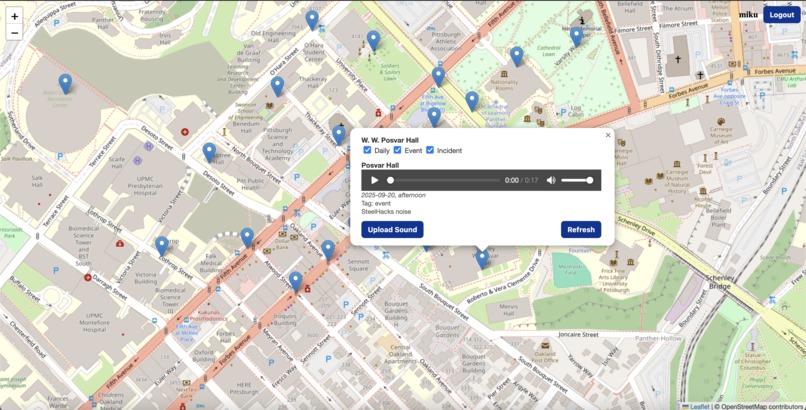Open the OpenStreetMap contributors link
Viewport: 806px width, 410px height.
point(762,406)
